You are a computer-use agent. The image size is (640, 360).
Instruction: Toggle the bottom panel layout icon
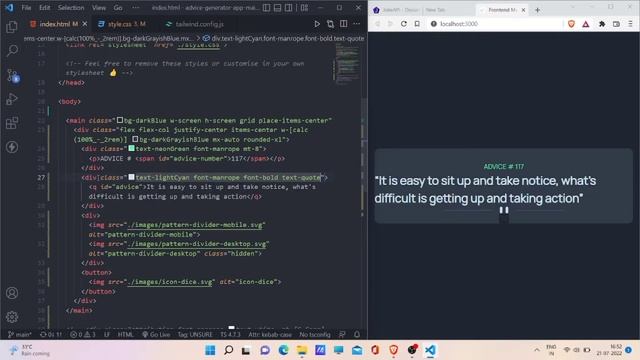tap(278, 8)
